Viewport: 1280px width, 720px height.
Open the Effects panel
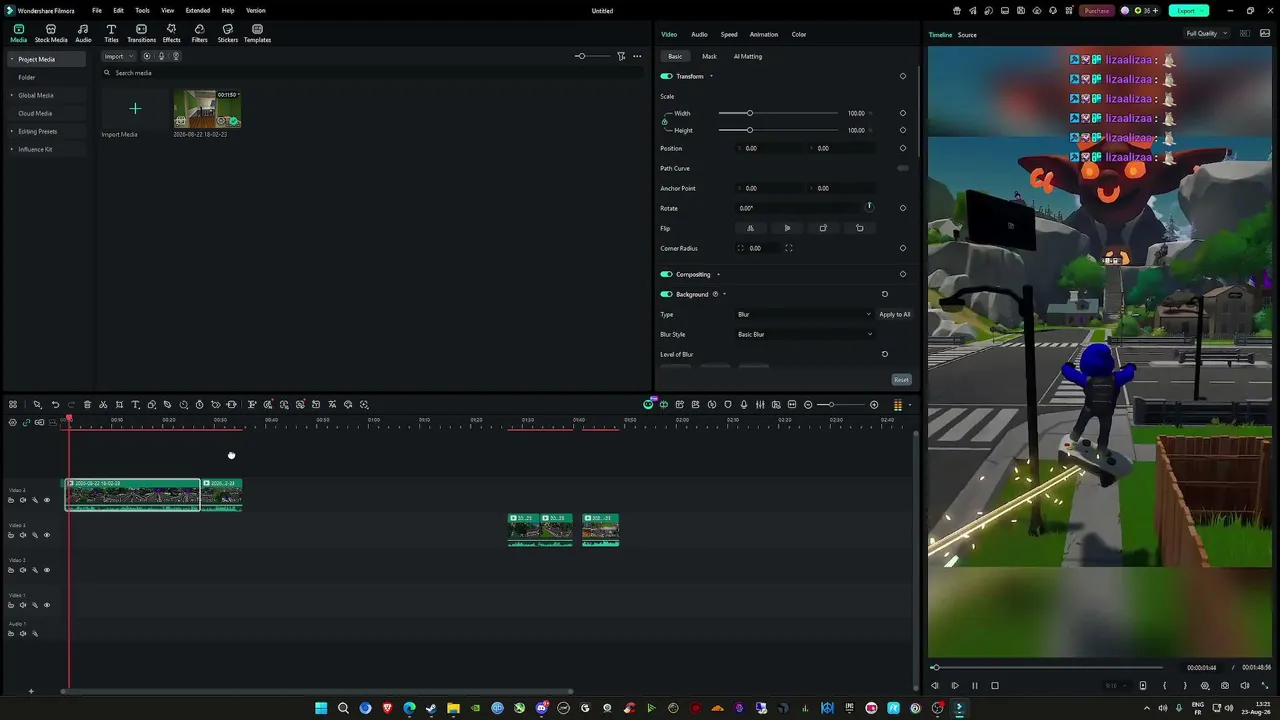tap(172, 34)
